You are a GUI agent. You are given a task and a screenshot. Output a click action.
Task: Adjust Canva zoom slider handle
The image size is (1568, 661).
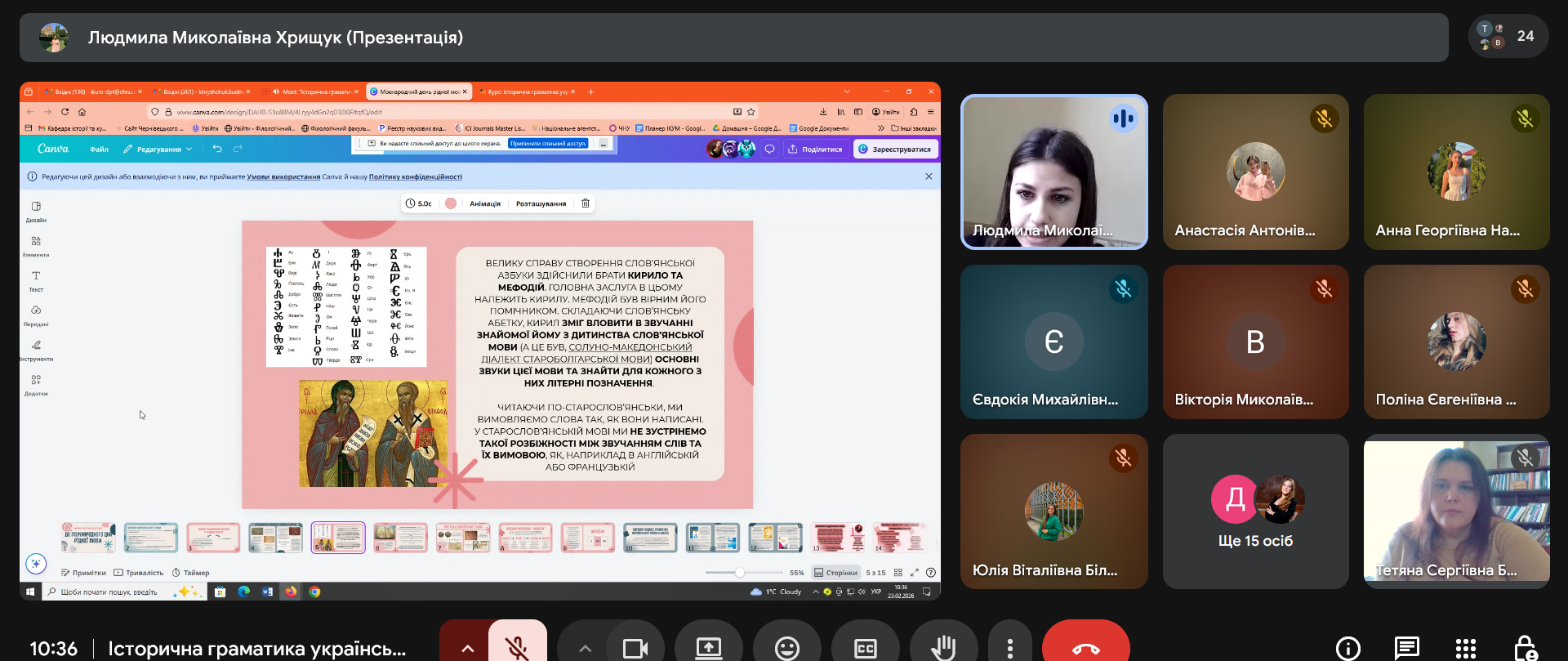tap(739, 573)
